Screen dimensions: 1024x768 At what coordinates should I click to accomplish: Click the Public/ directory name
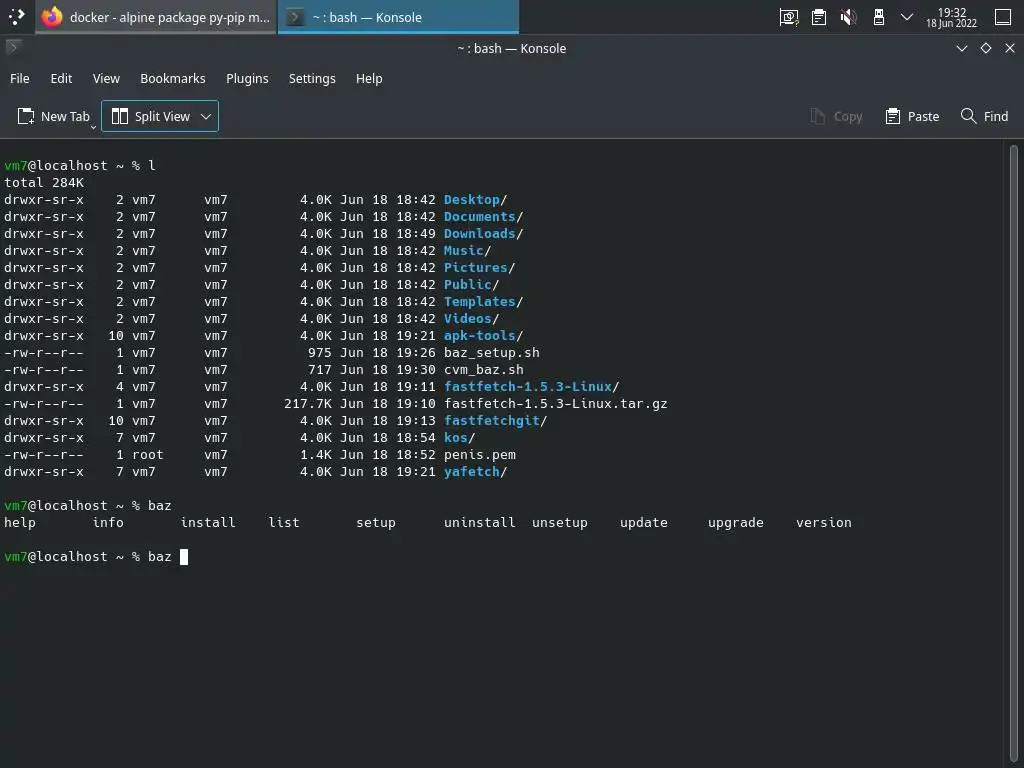point(472,285)
